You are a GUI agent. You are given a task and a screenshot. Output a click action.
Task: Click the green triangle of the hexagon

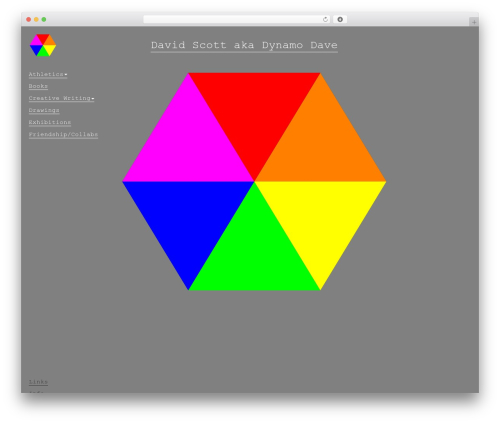click(x=254, y=254)
